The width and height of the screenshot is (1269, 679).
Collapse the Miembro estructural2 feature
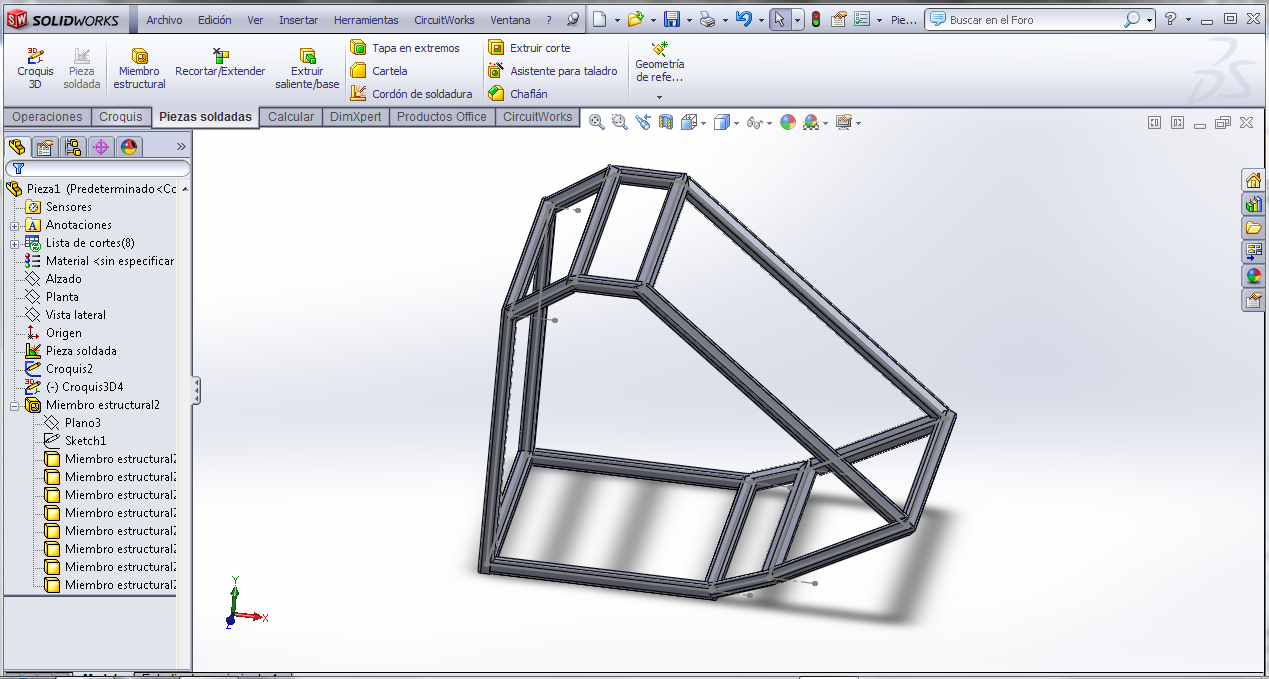pyautogui.click(x=15, y=405)
